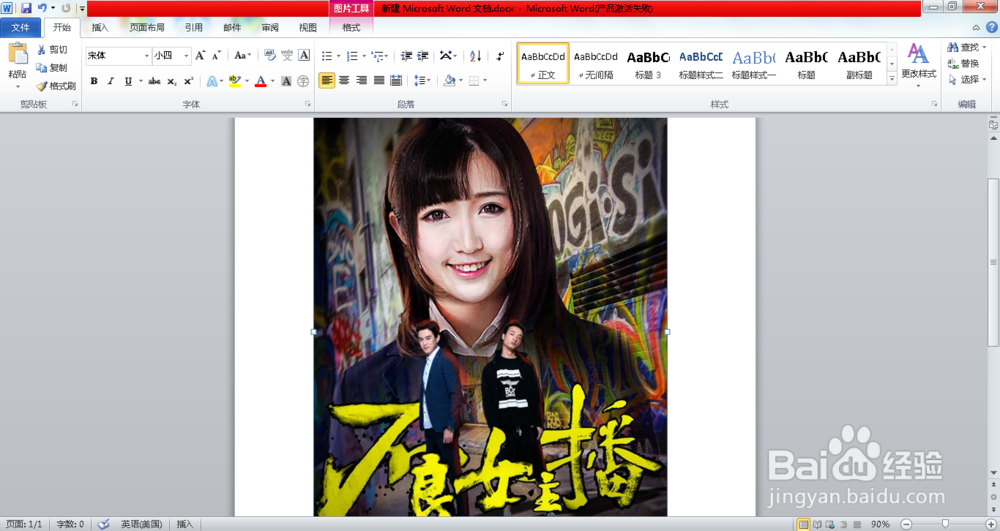Switch to the Review (审阅) tab
The width and height of the screenshot is (1000, 531).
(270, 27)
